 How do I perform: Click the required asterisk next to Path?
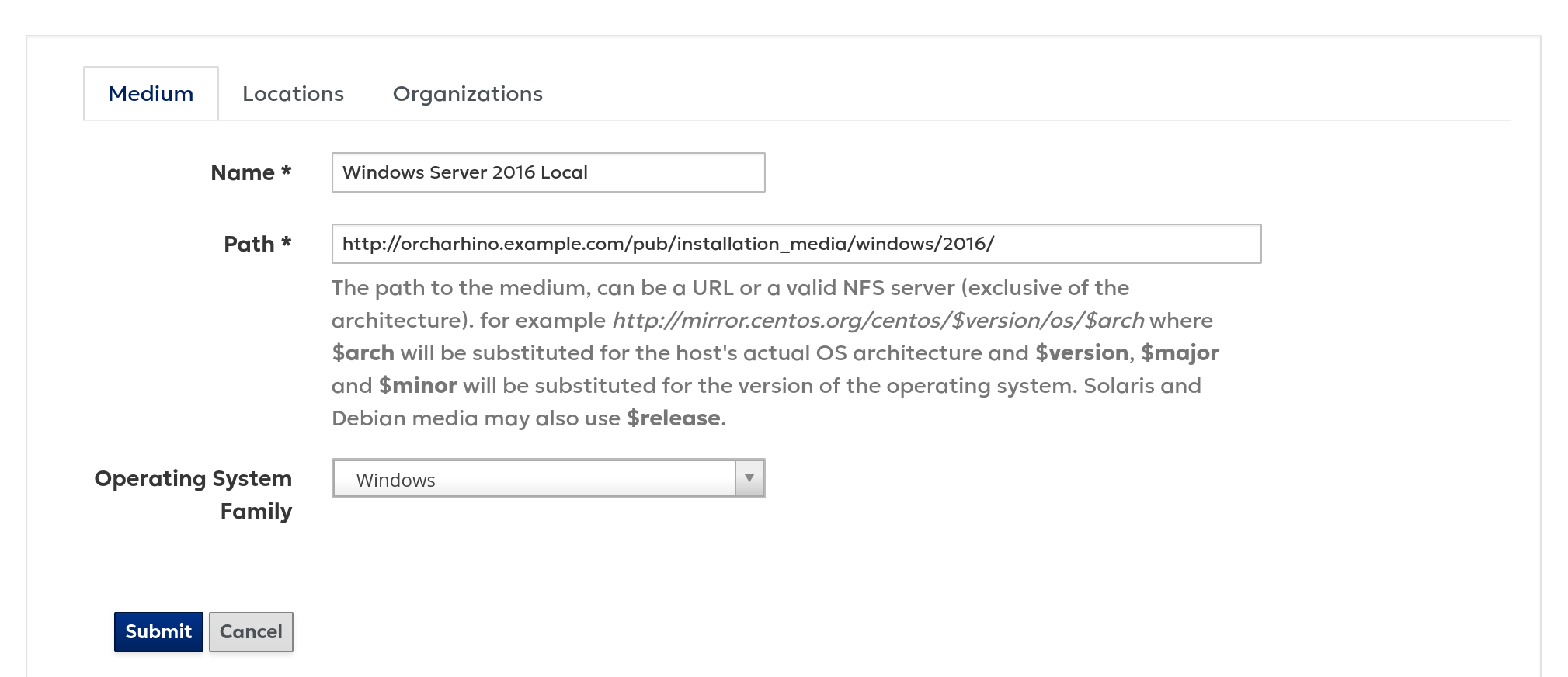pyautogui.click(x=286, y=243)
